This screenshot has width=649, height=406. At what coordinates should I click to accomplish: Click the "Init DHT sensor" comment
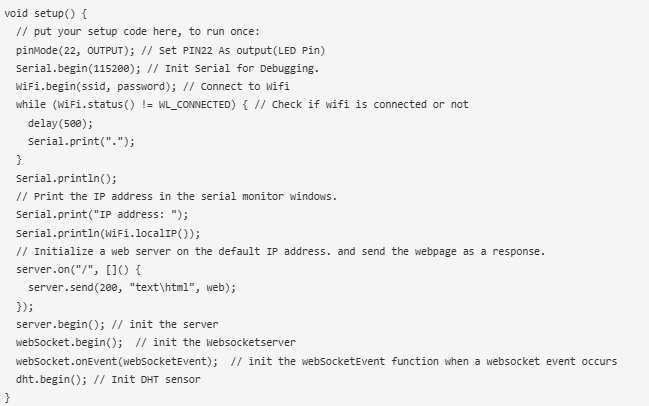tap(149, 378)
